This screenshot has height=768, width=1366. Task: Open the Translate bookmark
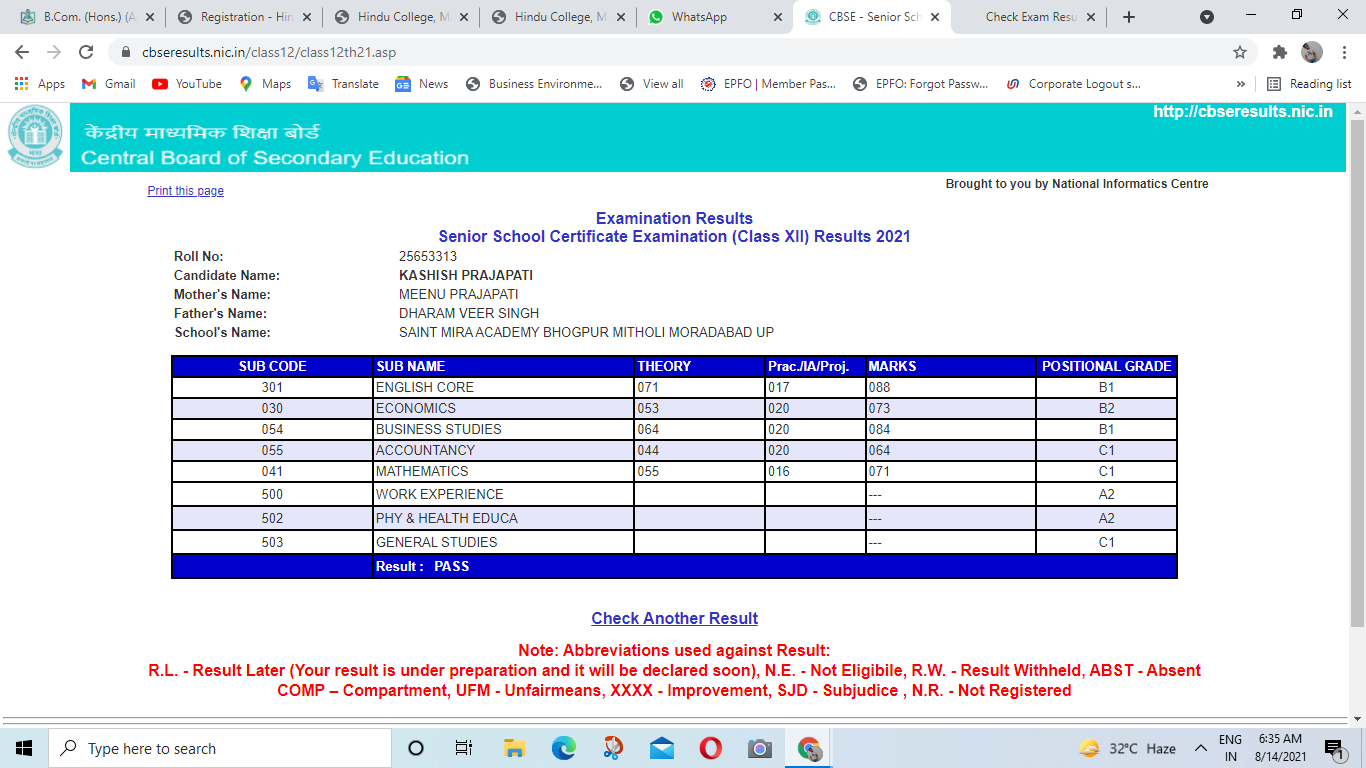tap(343, 84)
